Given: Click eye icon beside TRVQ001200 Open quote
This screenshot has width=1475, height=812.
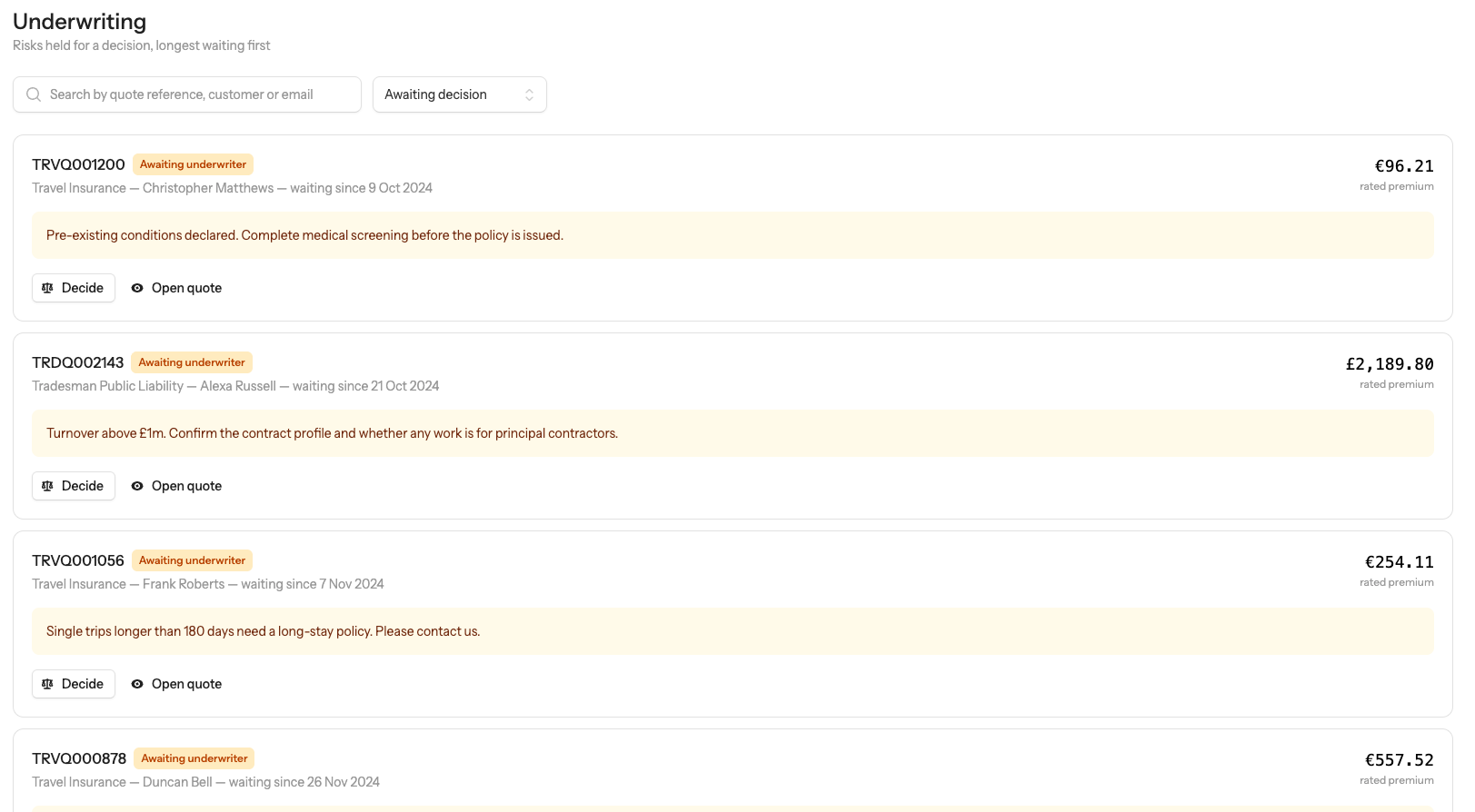Looking at the screenshot, I should coord(137,288).
